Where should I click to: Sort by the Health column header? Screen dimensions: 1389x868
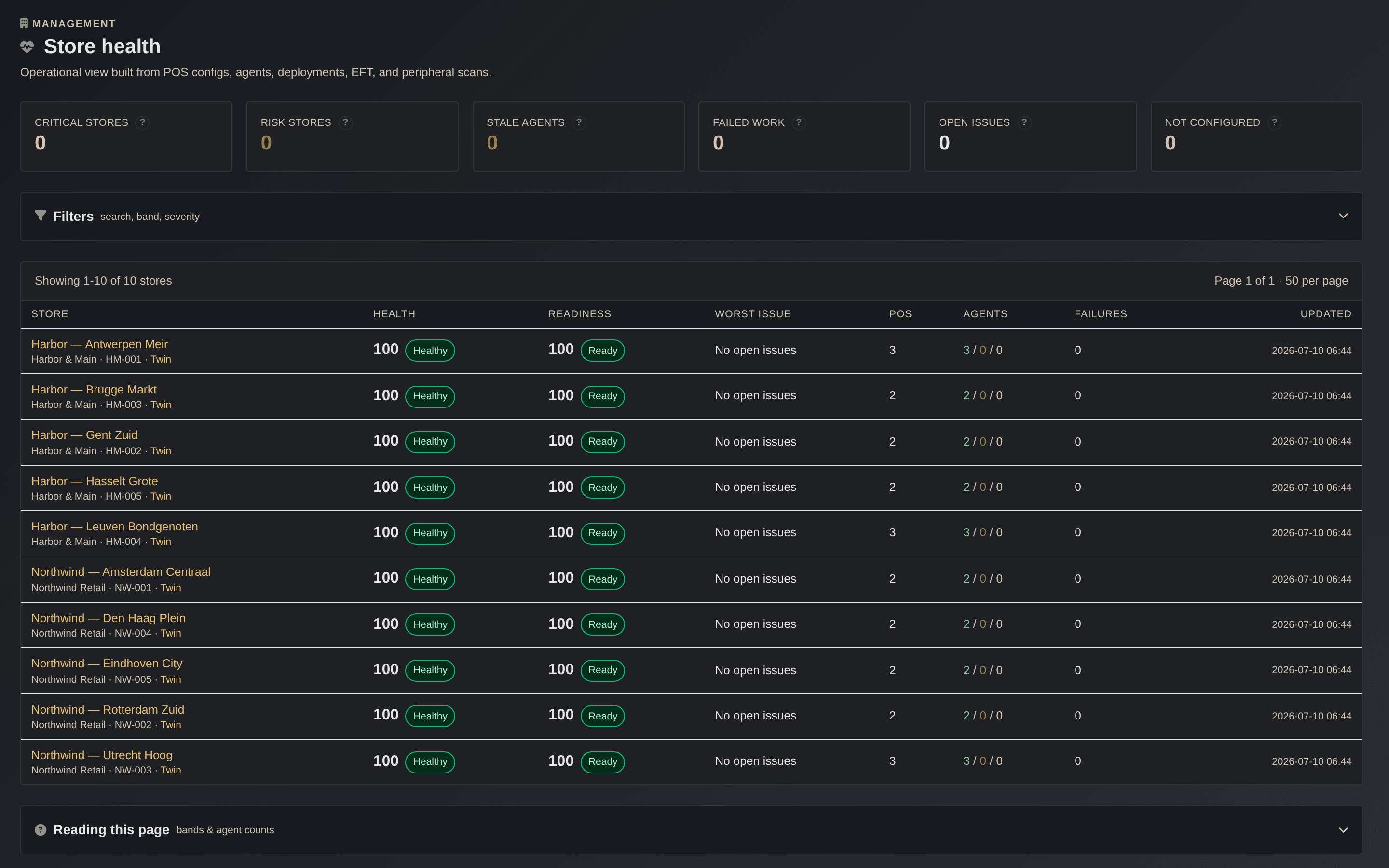click(395, 314)
